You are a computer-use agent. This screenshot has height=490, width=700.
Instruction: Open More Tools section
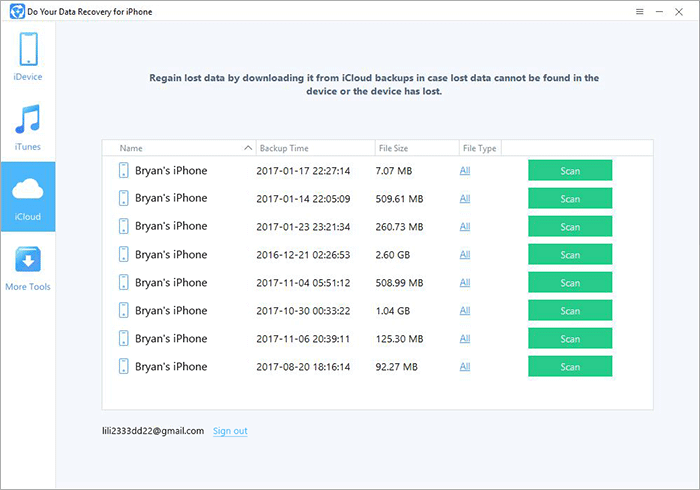pos(28,268)
